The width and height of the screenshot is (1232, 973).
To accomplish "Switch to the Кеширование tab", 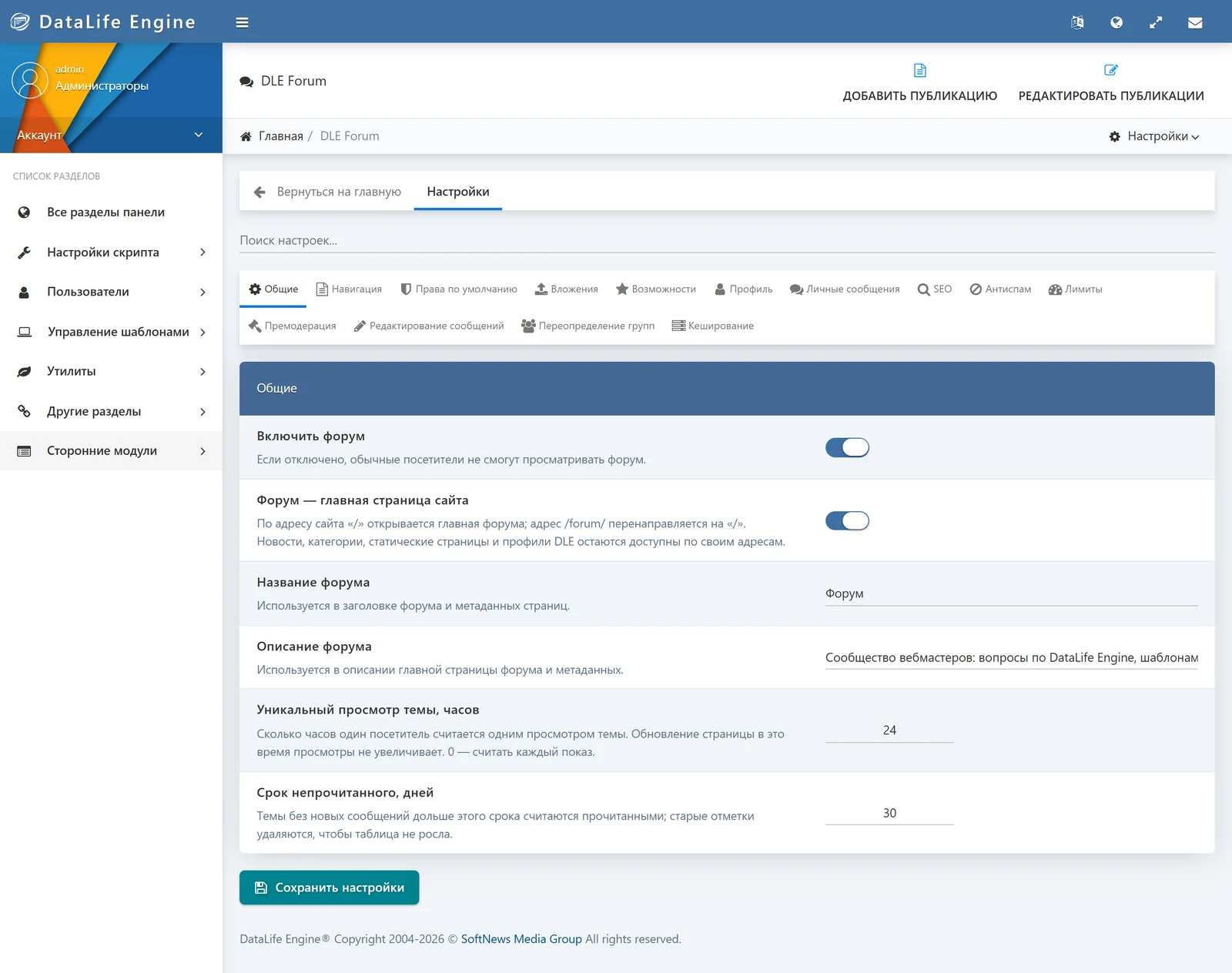I will [712, 326].
